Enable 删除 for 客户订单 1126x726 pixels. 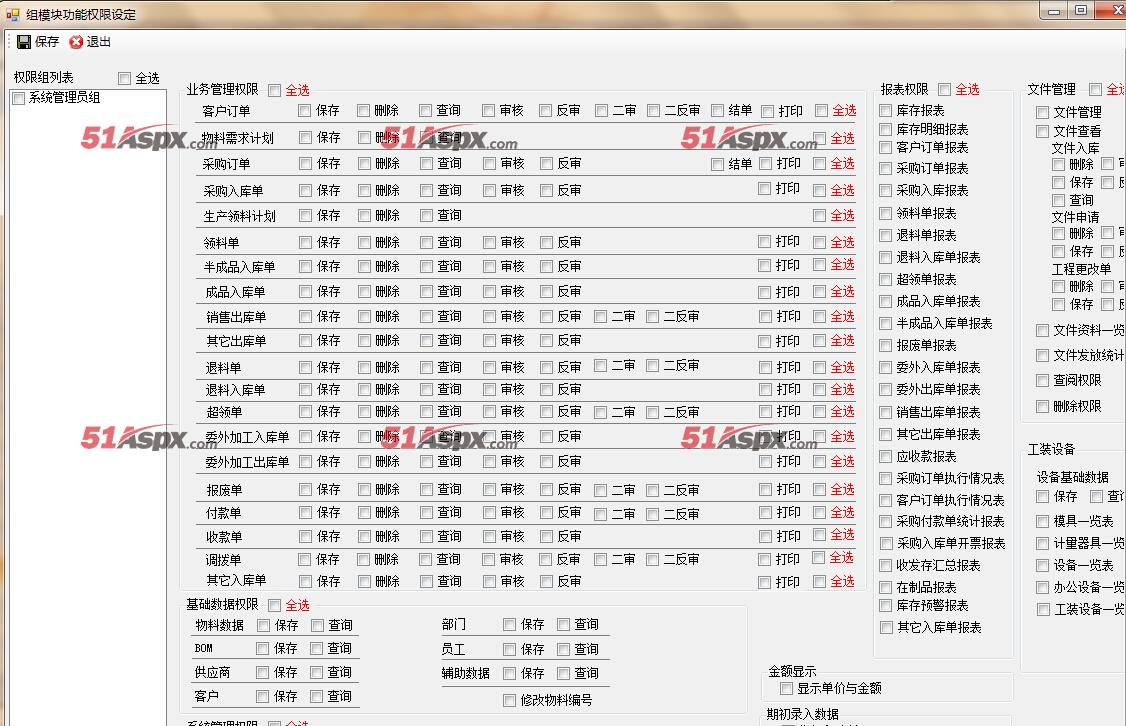pyautogui.click(x=363, y=111)
